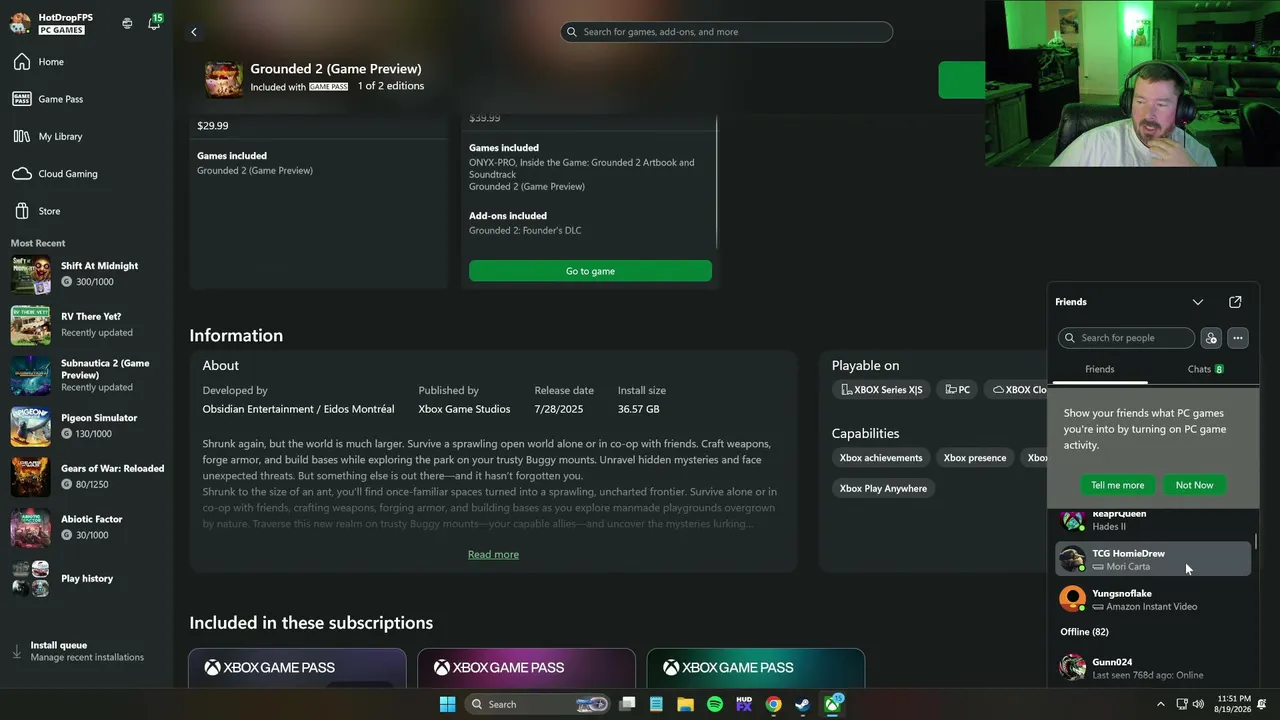Open the first Xbox Game Pass subscription card
Image resolution: width=1280 pixels, height=720 pixels.
[x=297, y=668]
